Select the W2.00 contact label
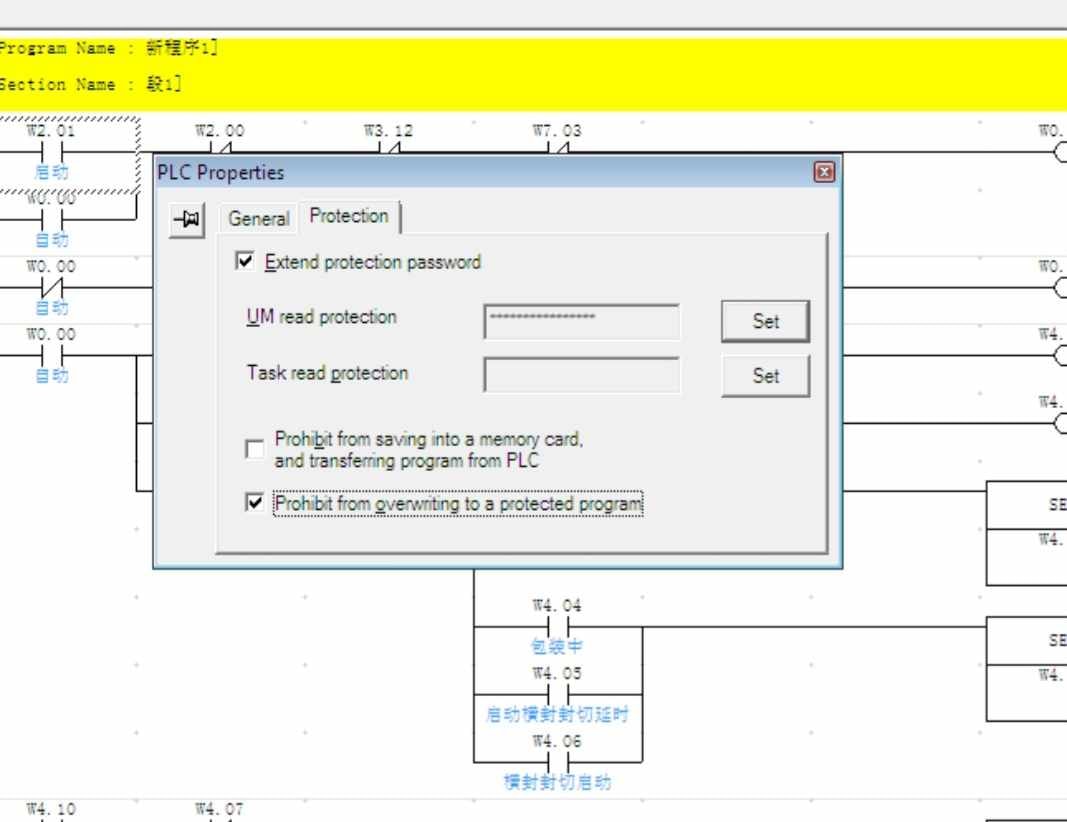 (x=220, y=130)
